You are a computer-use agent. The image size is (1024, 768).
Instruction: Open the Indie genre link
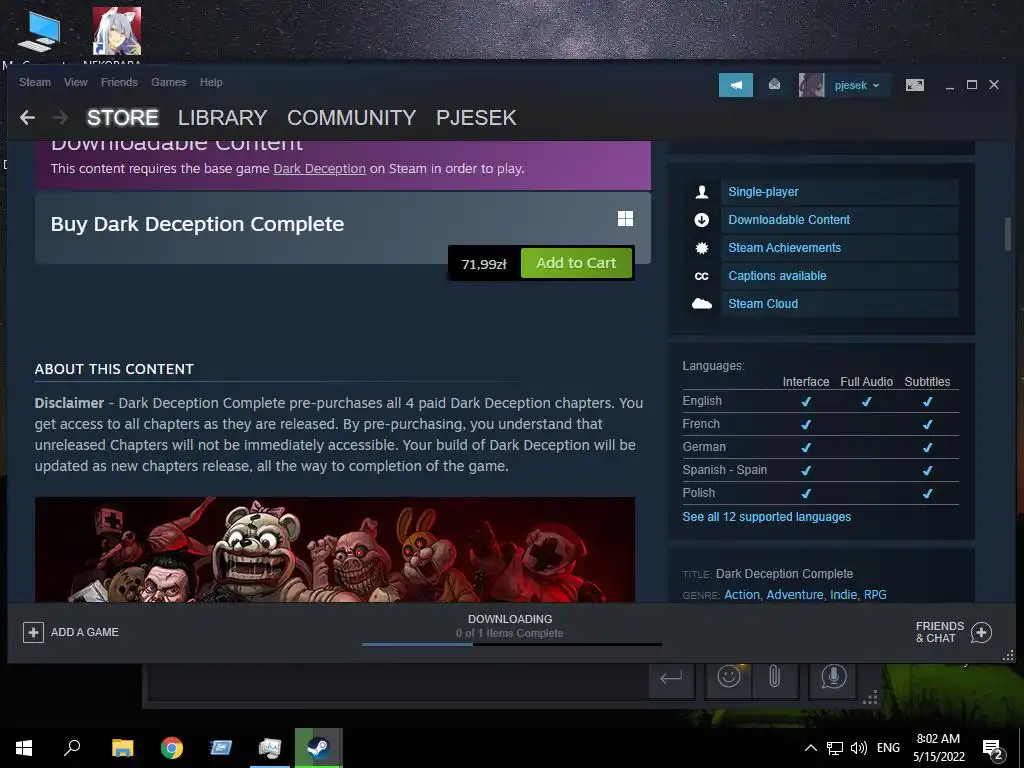pyautogui.click(x=843, y=595)
